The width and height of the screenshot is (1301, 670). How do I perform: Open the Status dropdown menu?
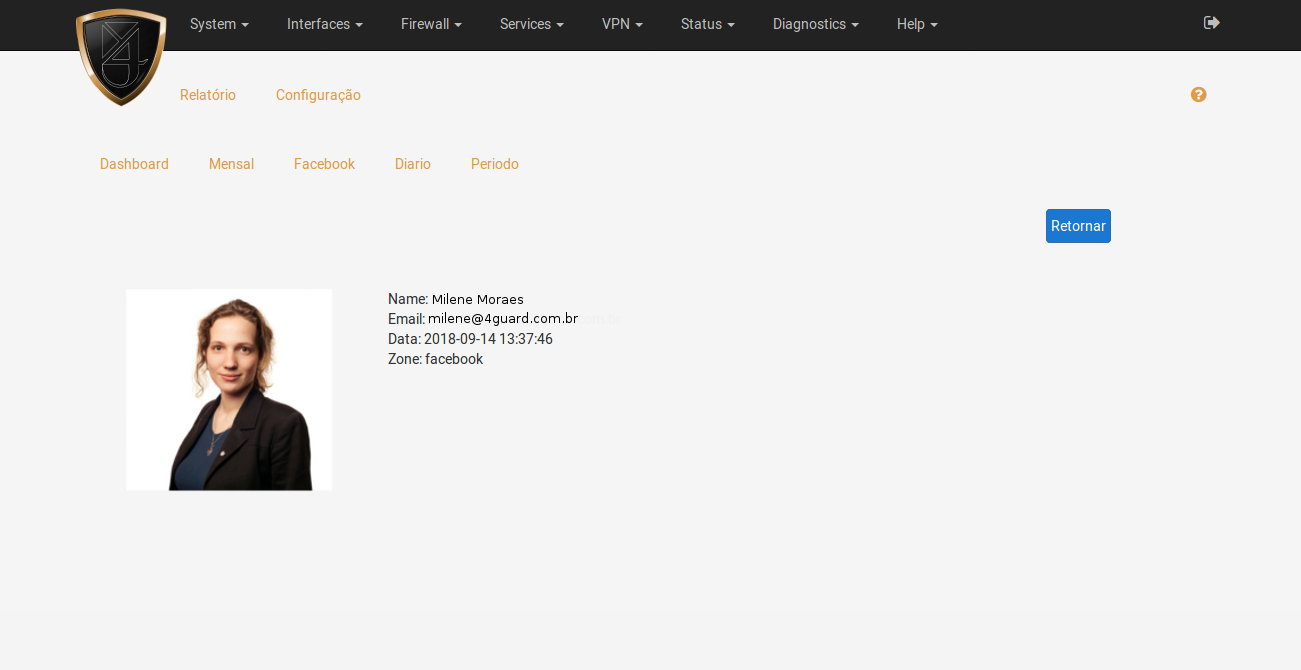pyautogui.click(x=707, y=24)
